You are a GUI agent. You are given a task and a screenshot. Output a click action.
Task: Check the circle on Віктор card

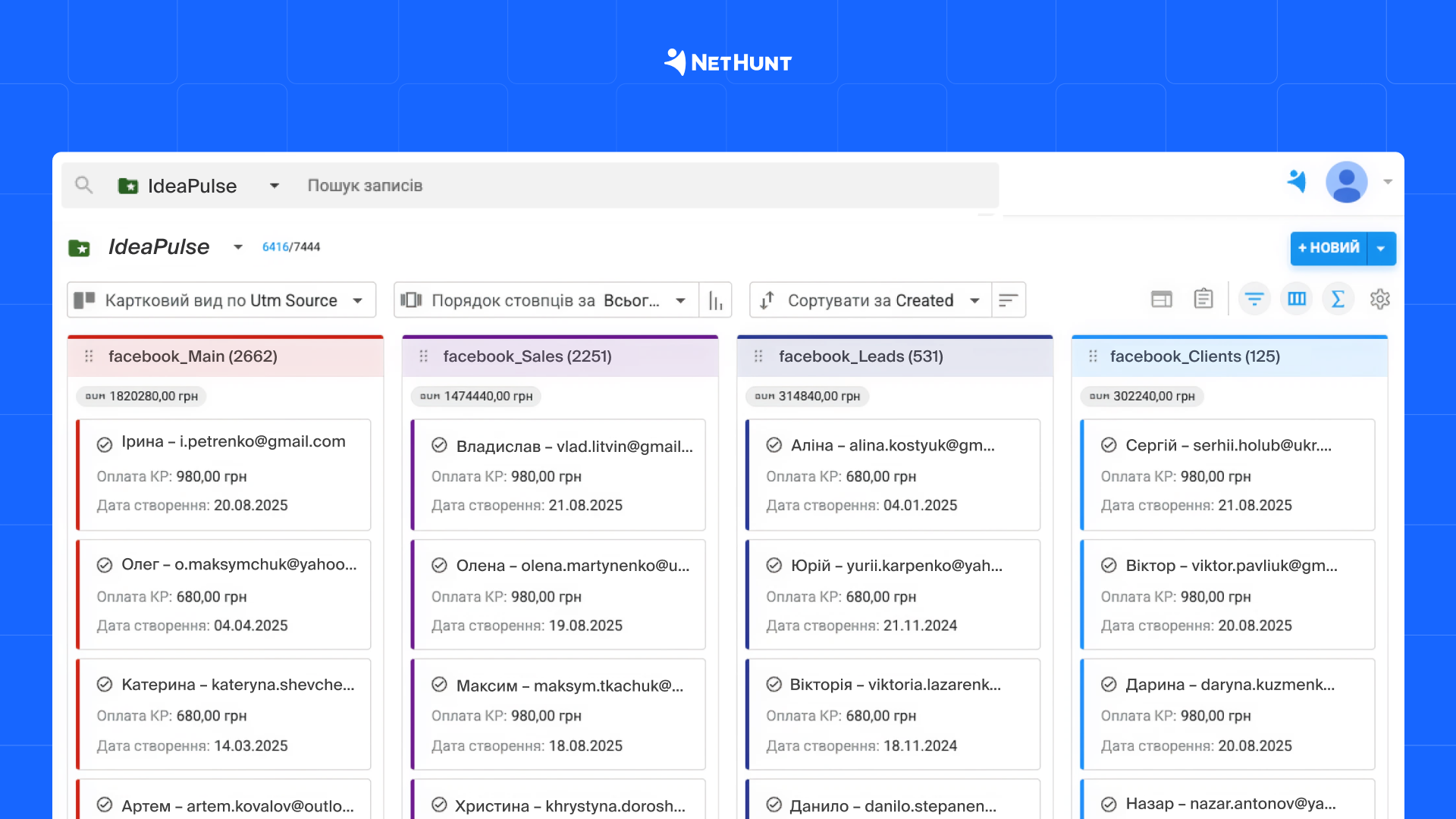[1109, 565]
